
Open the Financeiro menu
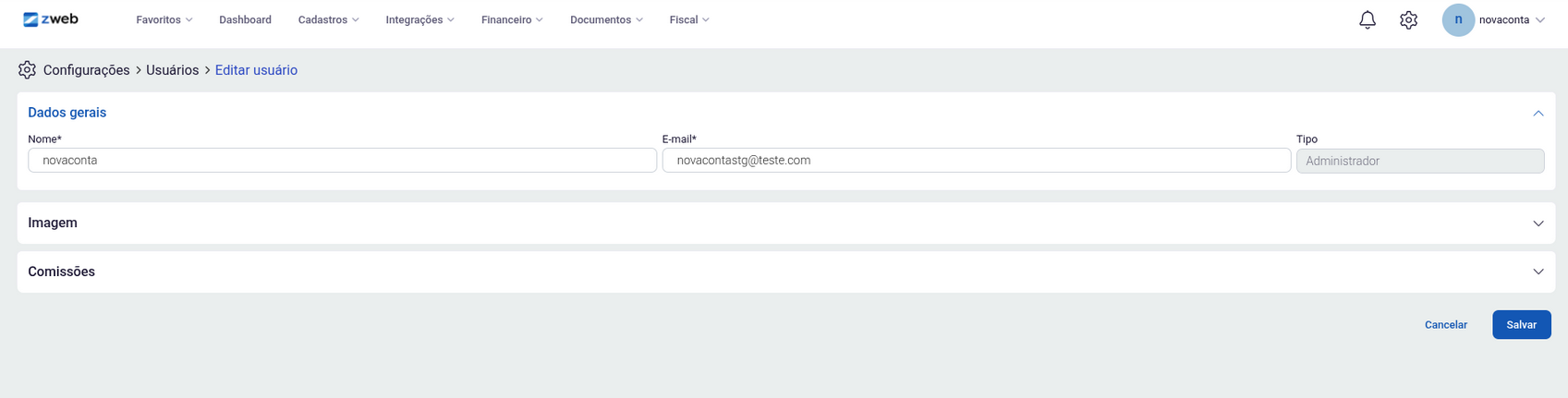[x=512, y=19]
